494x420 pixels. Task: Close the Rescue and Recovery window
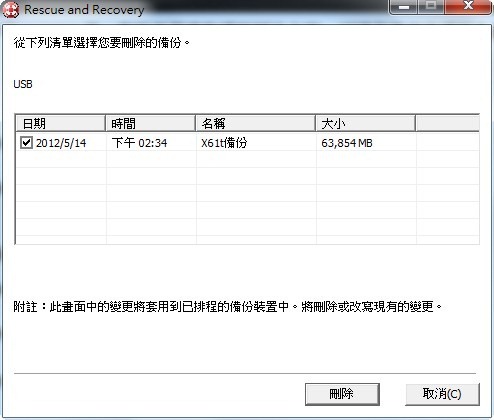click(x=468, y=6)
